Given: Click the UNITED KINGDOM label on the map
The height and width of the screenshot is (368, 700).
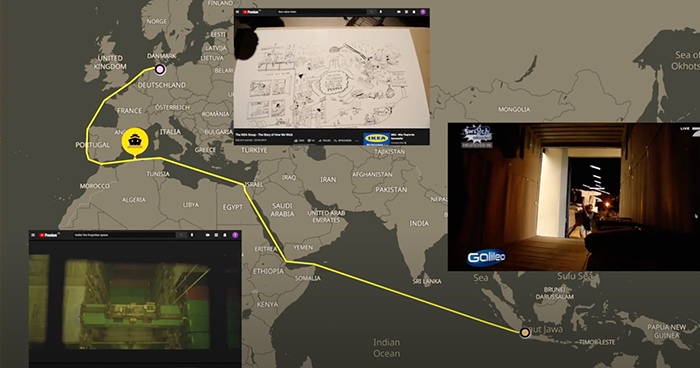Looking at the screenshot, I should click(x=110, y=62).
